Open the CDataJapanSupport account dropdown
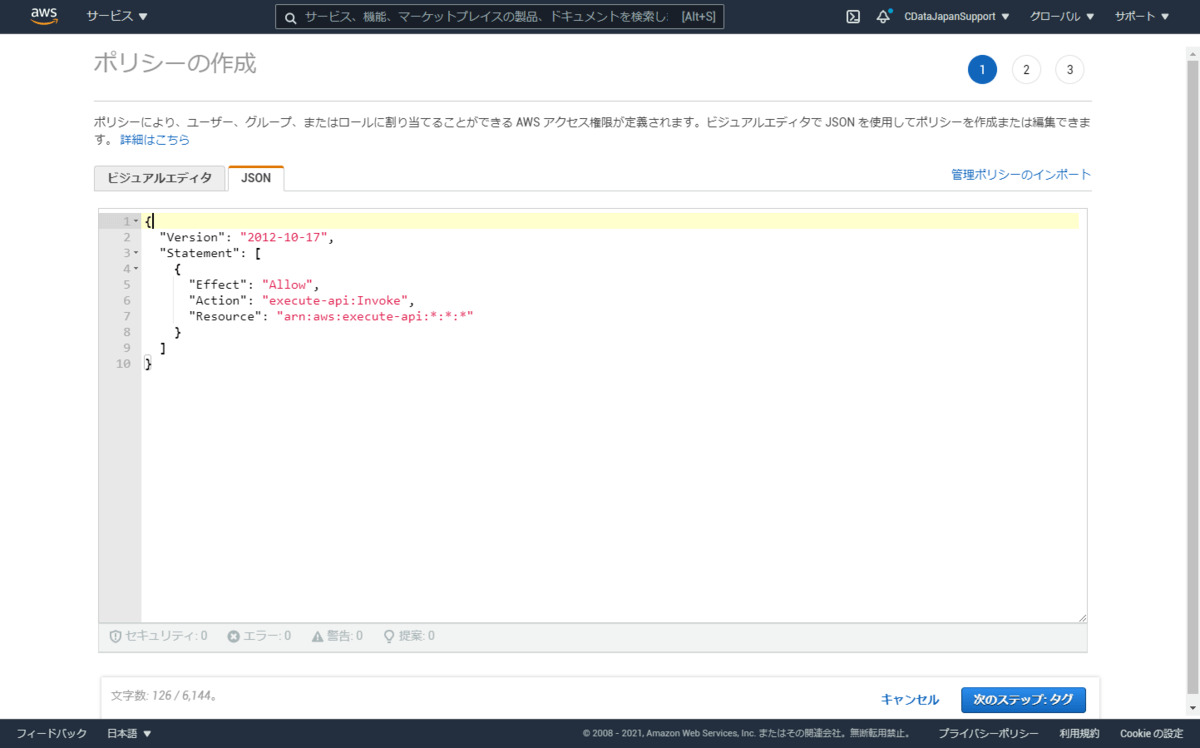The width and height of the screenshot is (1200, 748). pyautogui.click(x=956, y=16)
